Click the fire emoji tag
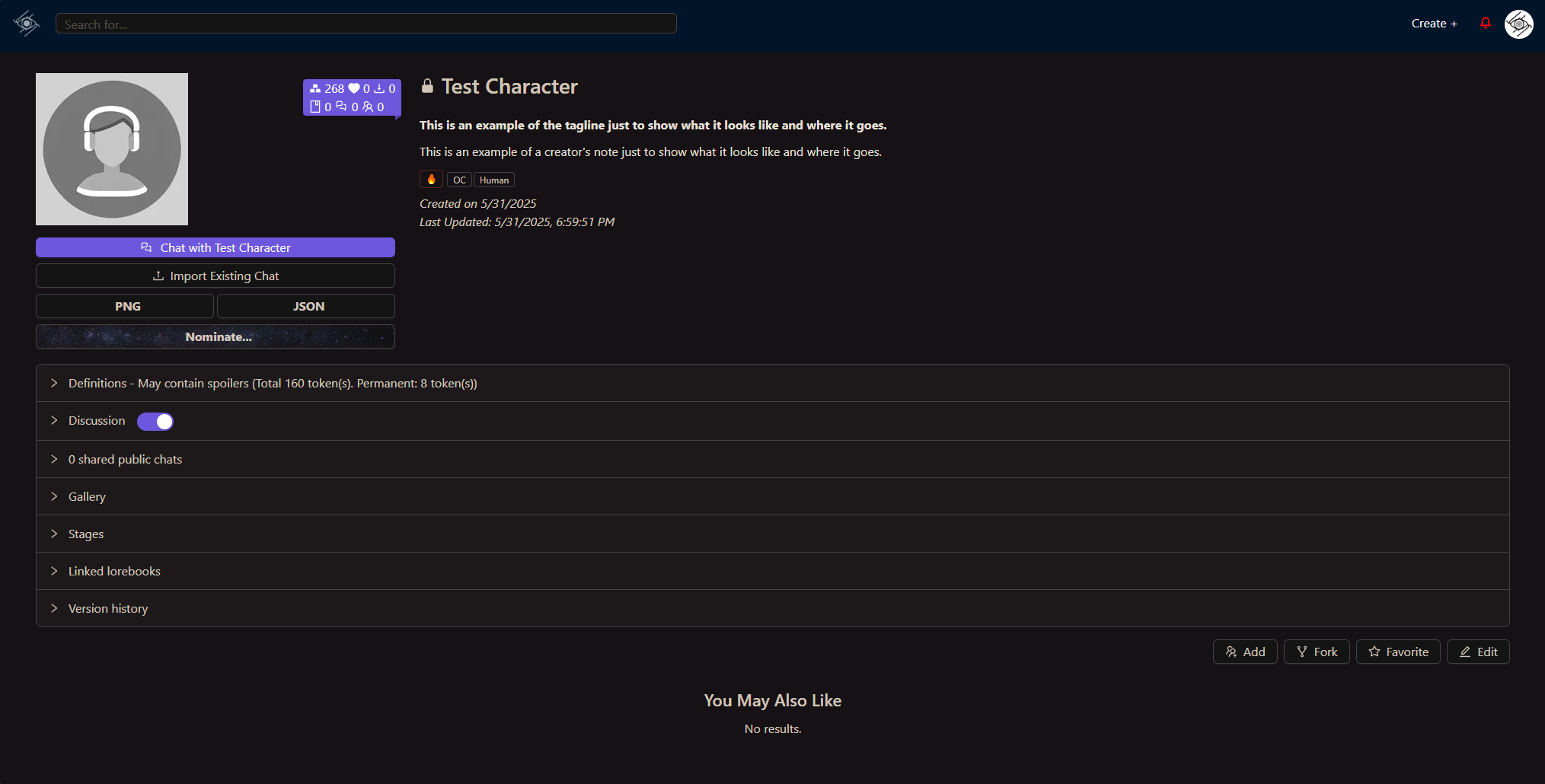 click(x=431, y=180)
